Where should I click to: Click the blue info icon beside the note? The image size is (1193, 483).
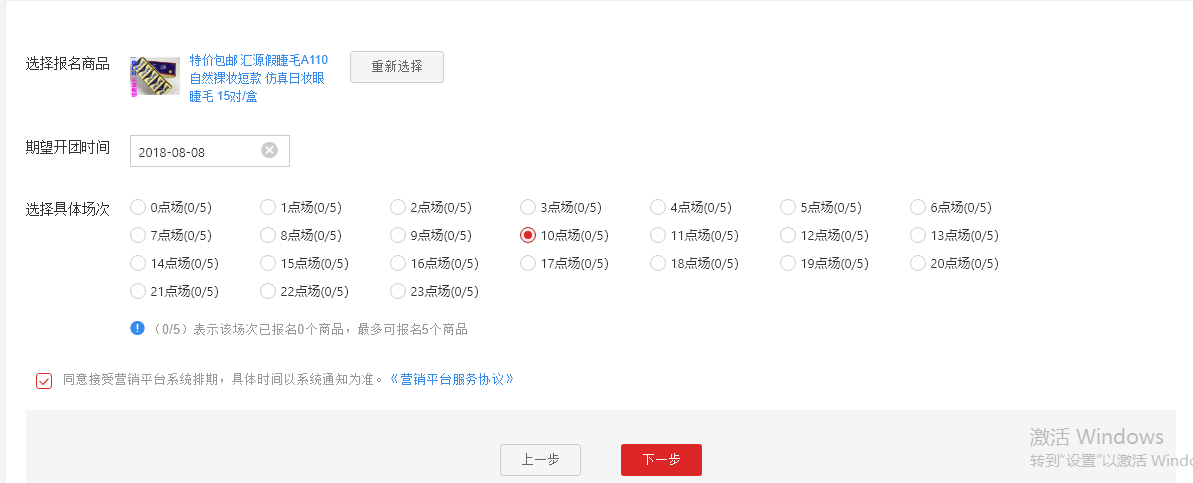tap(137, 328)
